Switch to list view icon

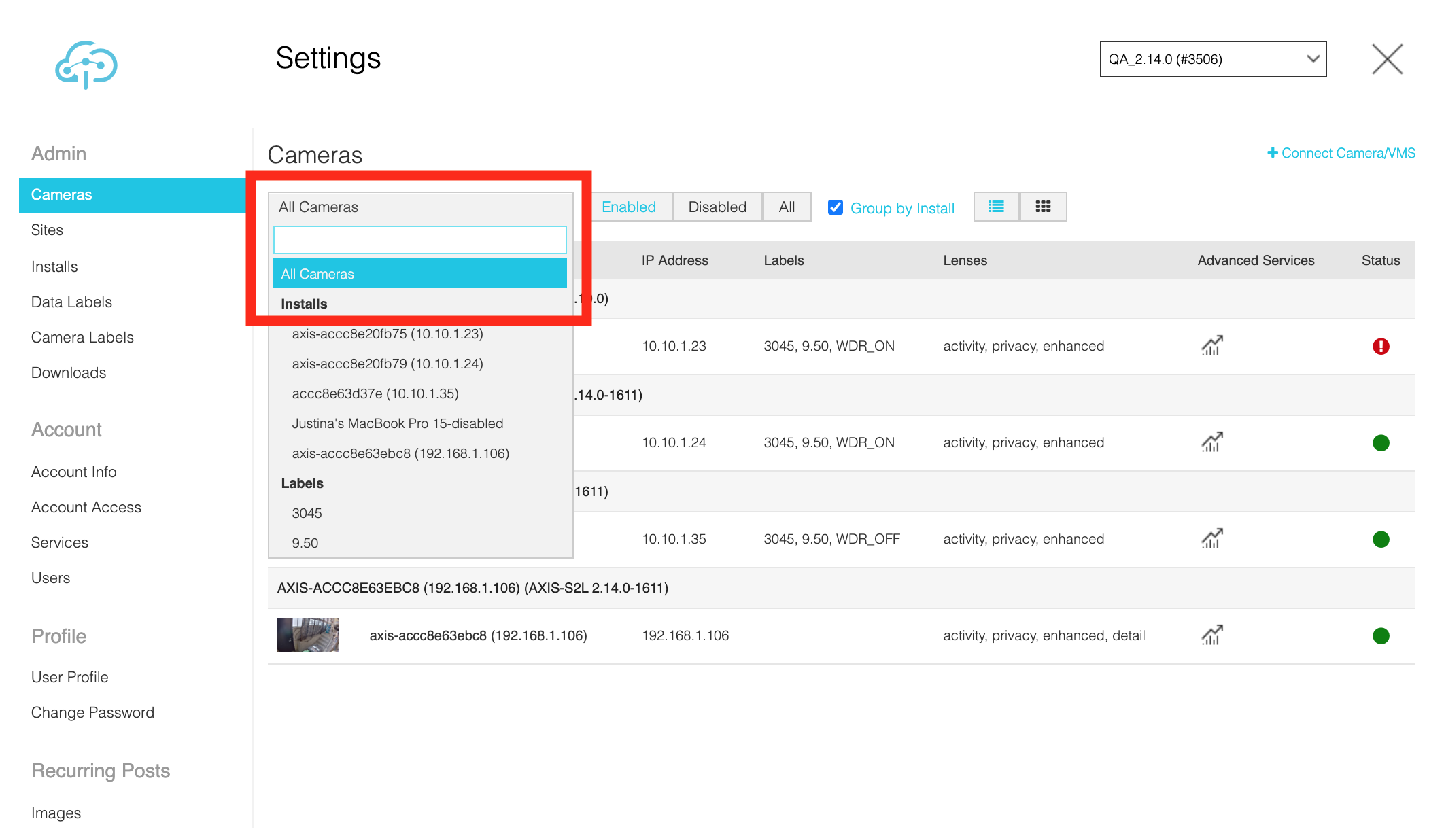[997, 207]
